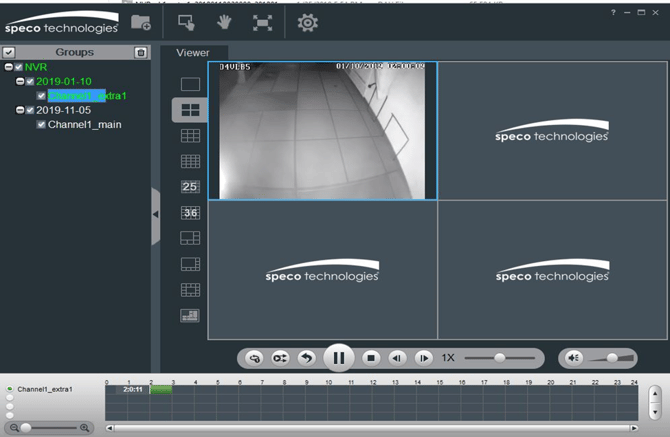Click the timeline scrollbar left arrow
Viewport: 670px width, 437px height.
110,428
